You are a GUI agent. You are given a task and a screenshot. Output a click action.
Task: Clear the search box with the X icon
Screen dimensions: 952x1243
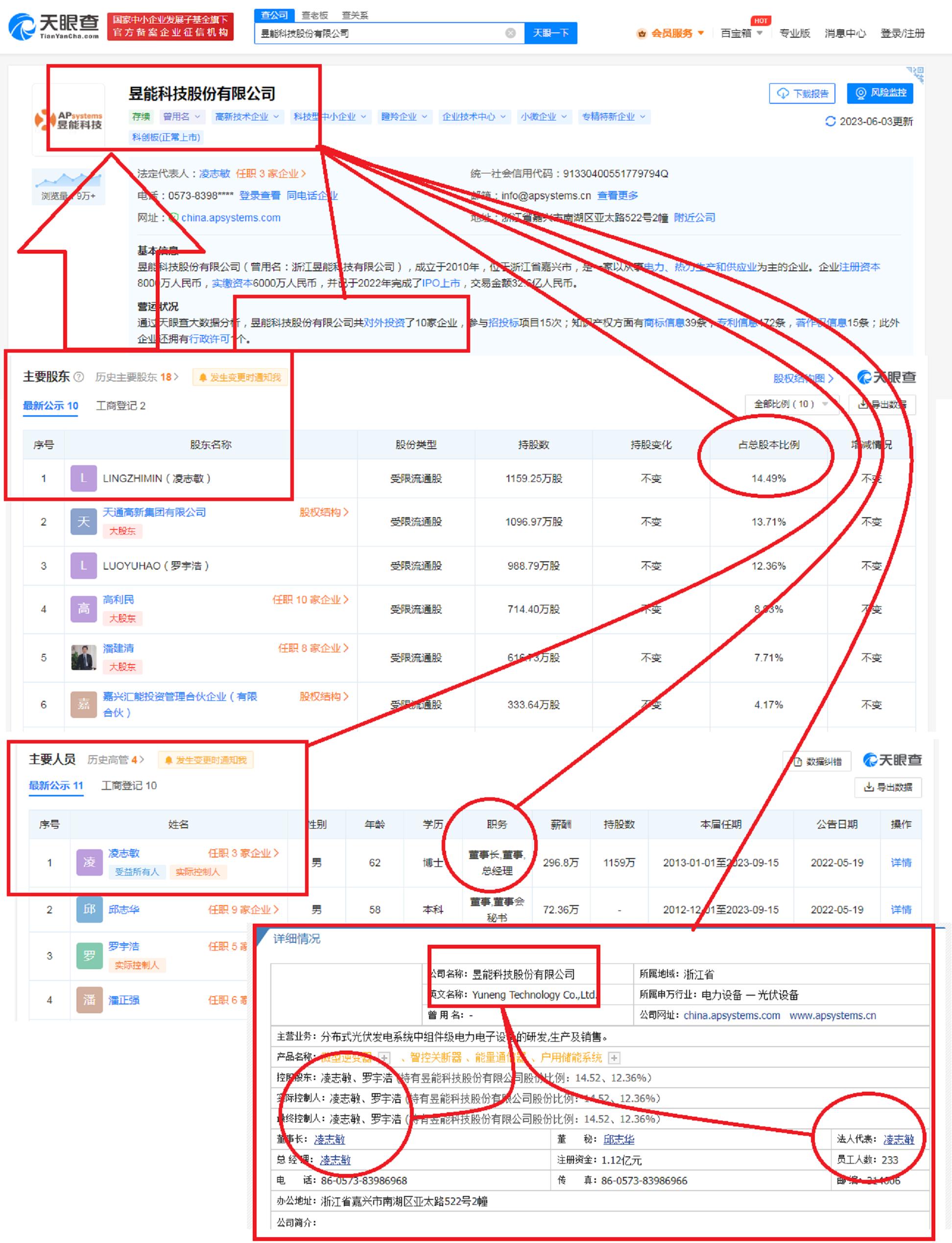coord(510,33)
